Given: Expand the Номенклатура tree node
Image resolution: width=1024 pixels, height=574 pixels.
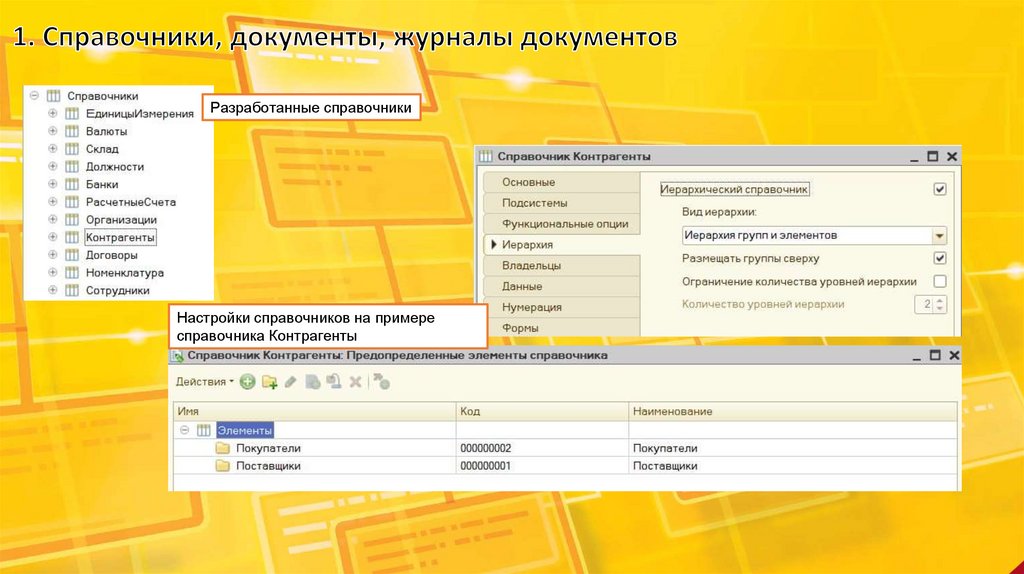Looking at the screenshot, I should pyautogui.click(x=53, y=272).
